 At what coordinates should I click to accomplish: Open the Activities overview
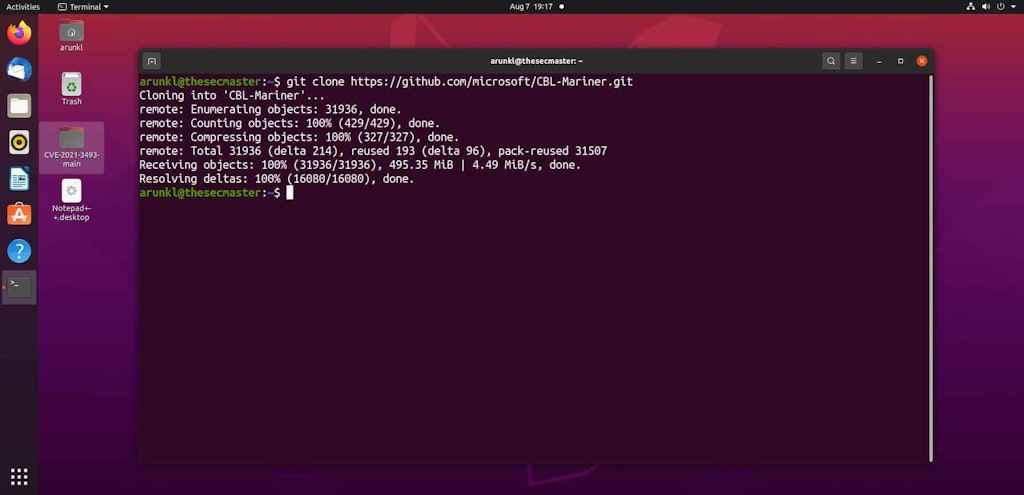(23, 7)
